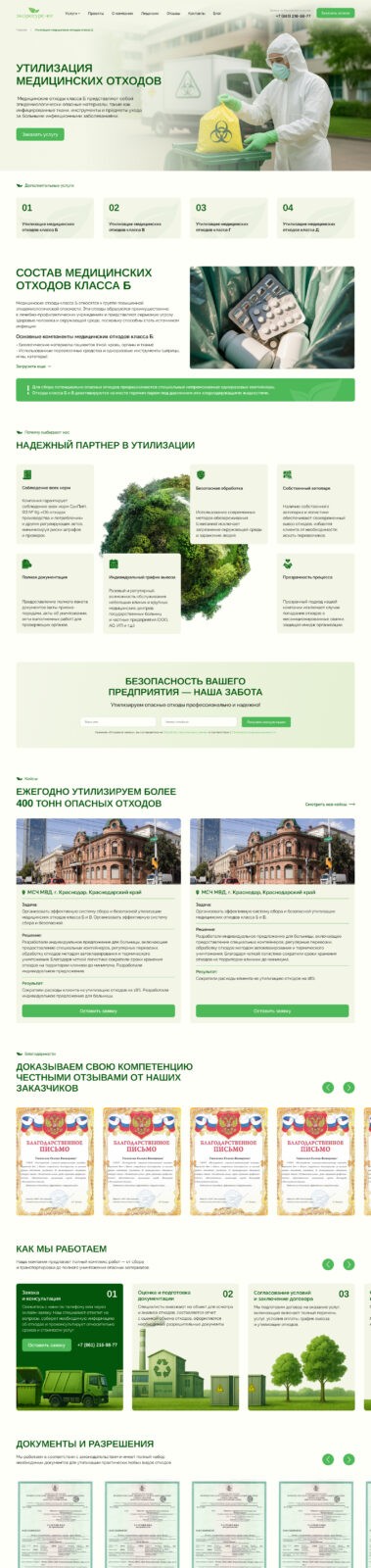Click the Полная документация document icon
The height and width of the screenshot is (1568, 371).
(26, 564)
